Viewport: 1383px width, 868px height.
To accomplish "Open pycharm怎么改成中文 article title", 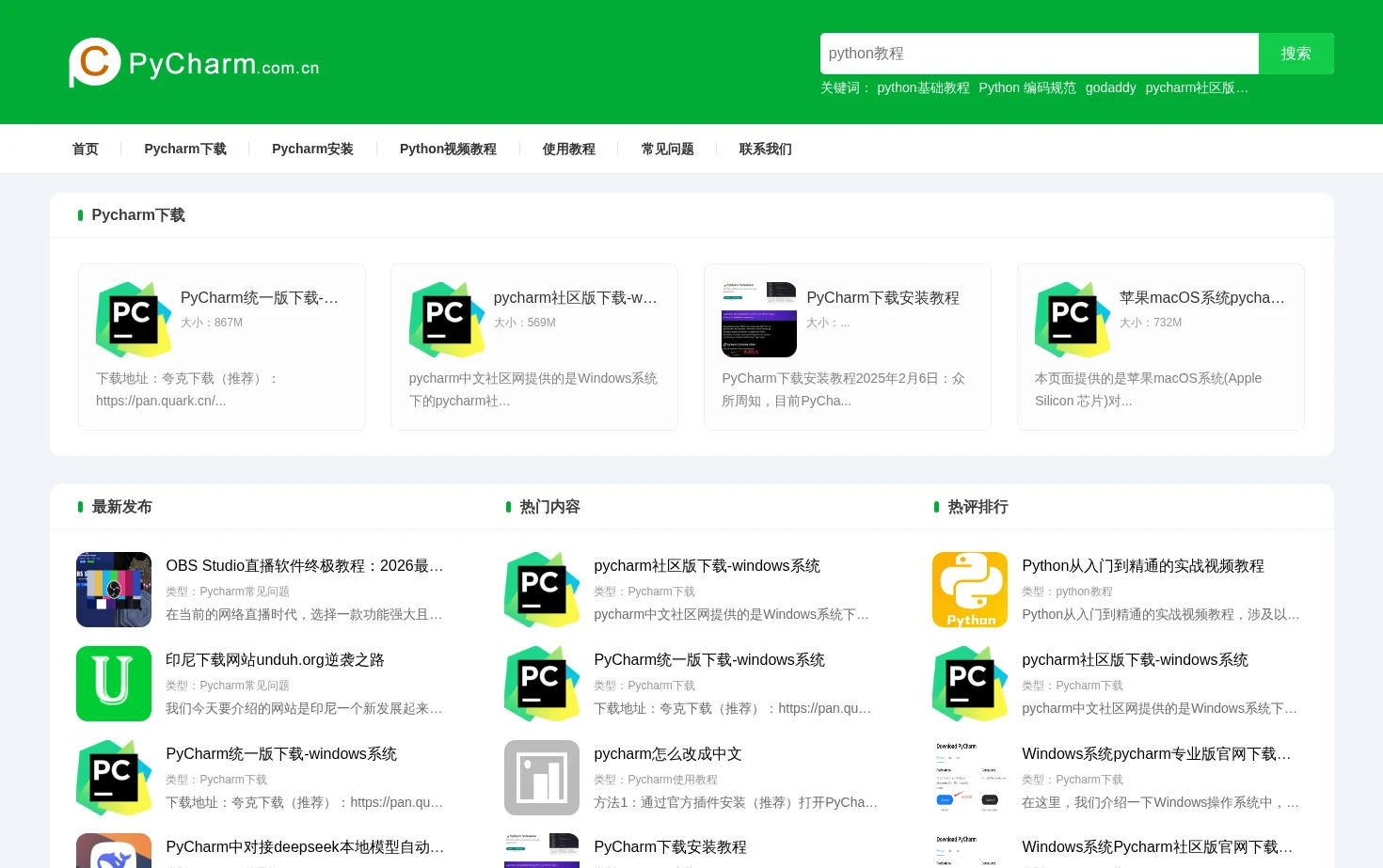I will (668, 753).
